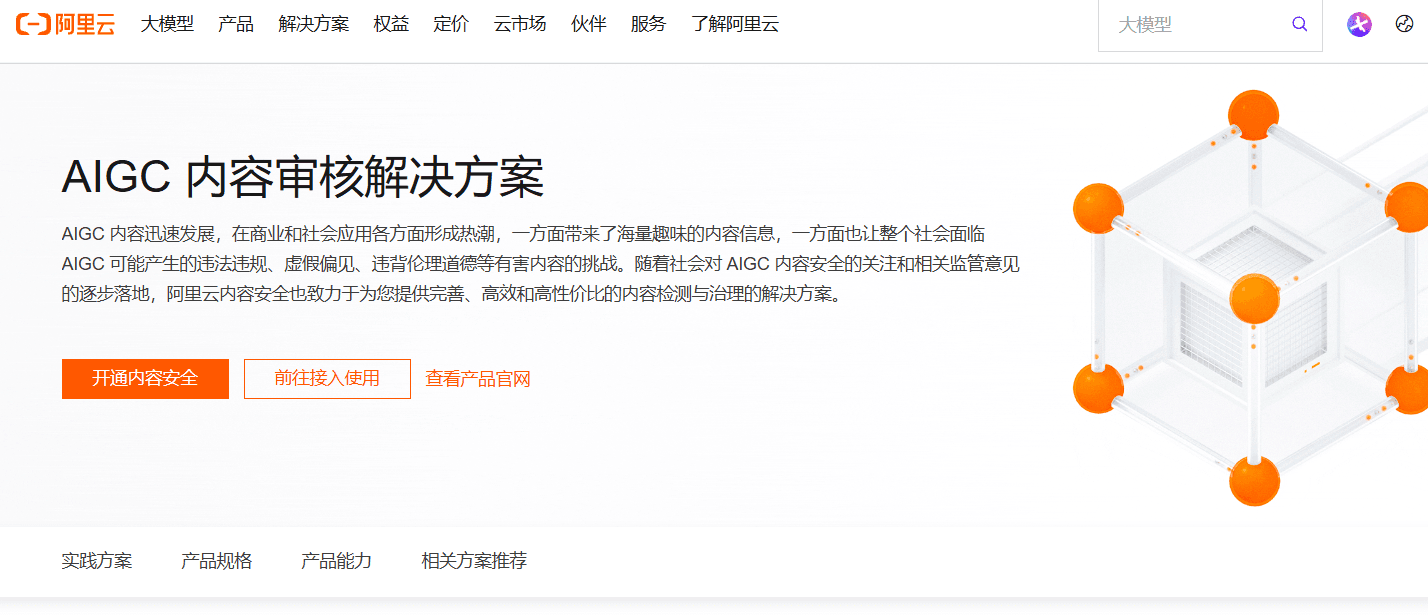
Task: Click the 开通内容安全 button
Action: pos(145,379)
